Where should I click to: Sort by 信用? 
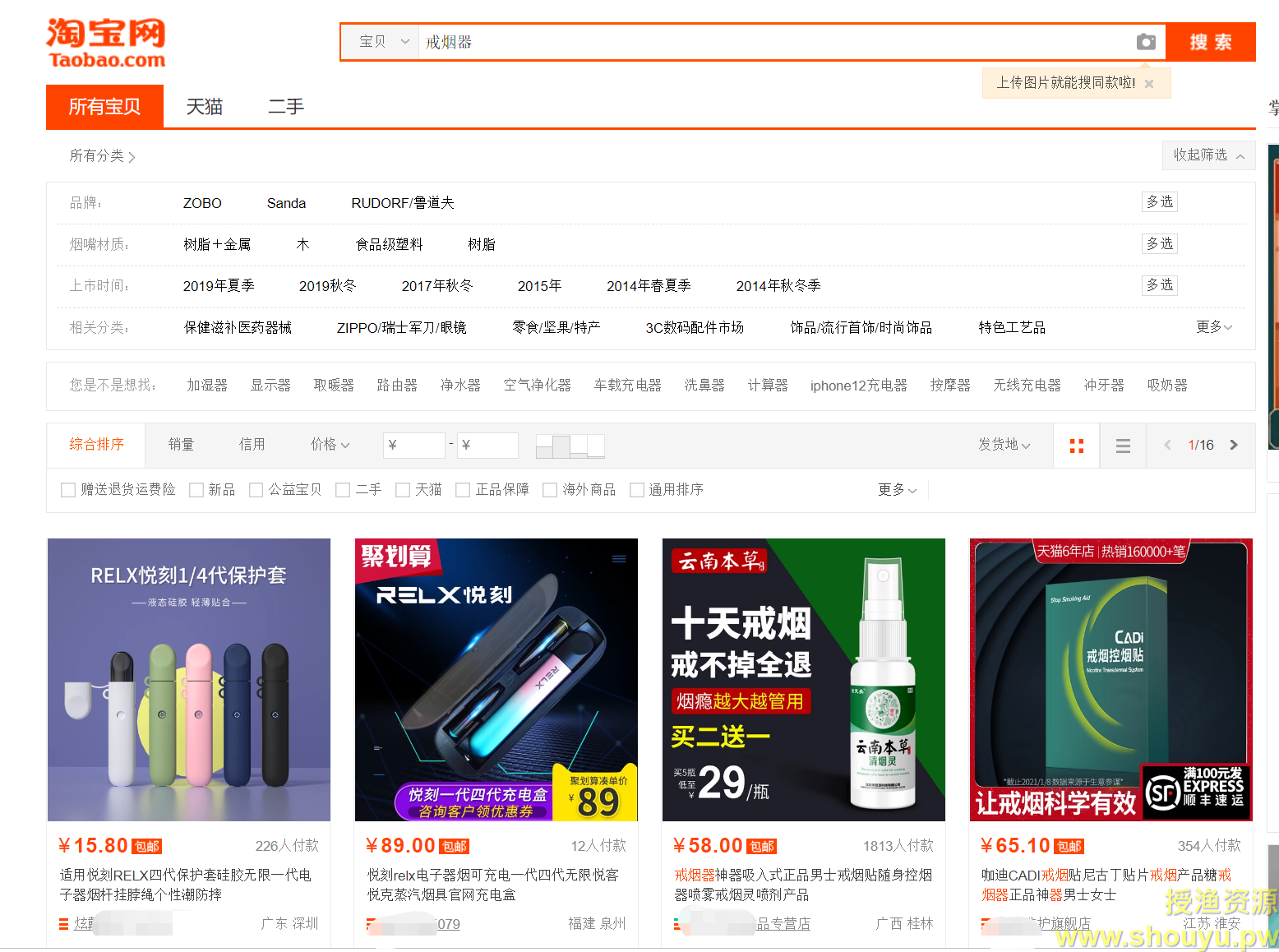[x=252, y=445]
